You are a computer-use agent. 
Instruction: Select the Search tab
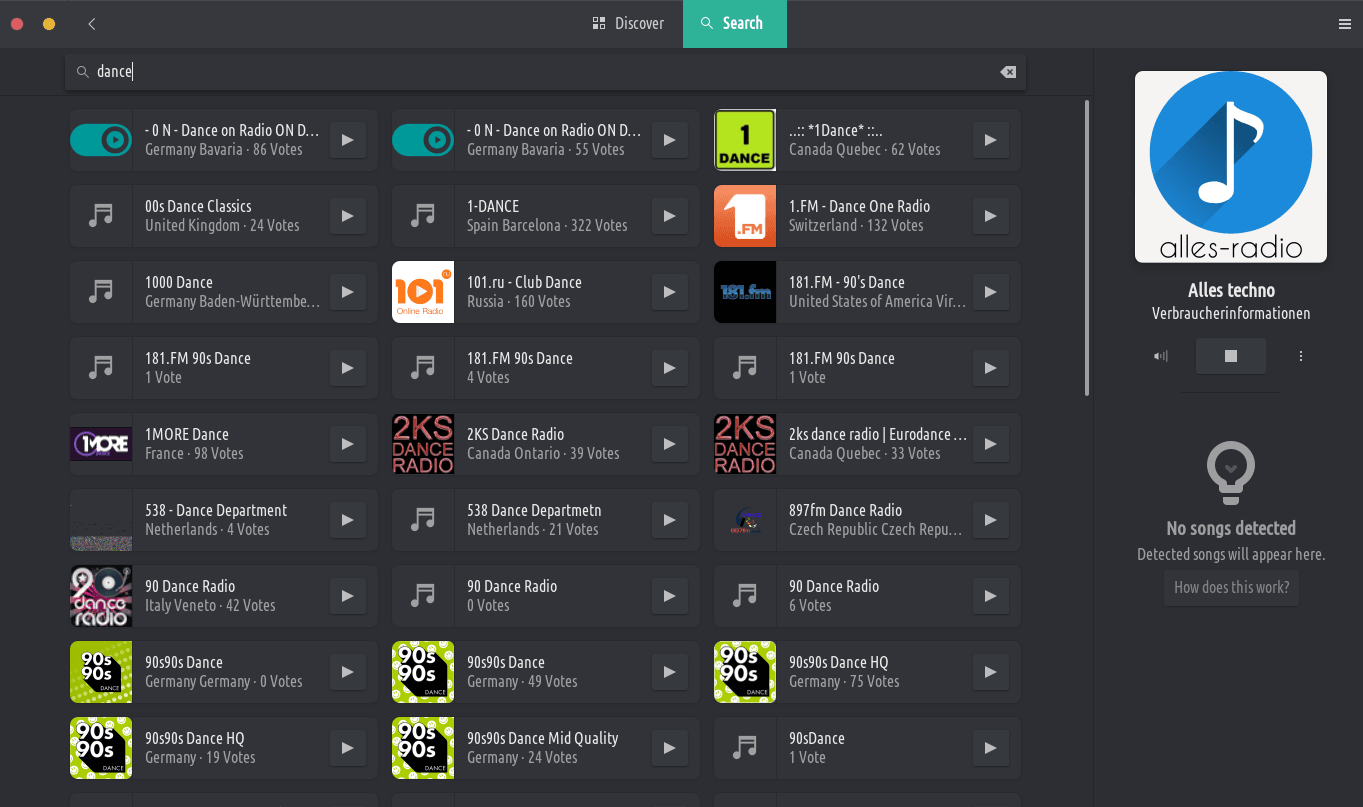tap(734, 24)
